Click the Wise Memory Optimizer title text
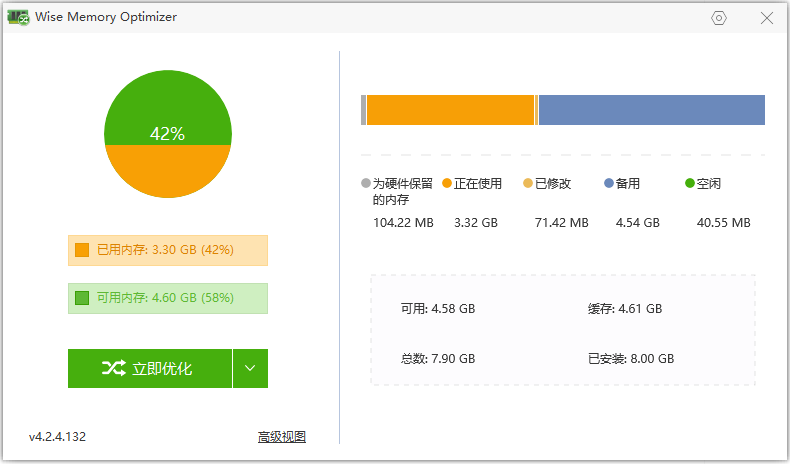 [x=106, y=17]
